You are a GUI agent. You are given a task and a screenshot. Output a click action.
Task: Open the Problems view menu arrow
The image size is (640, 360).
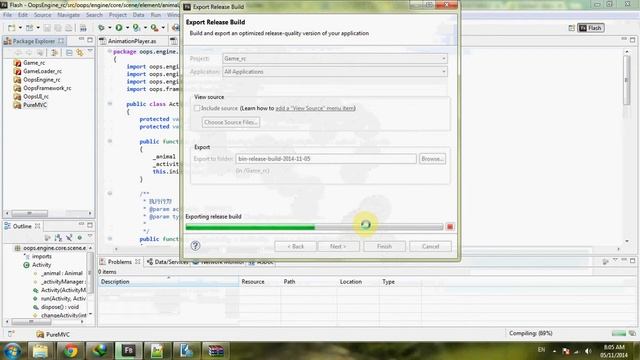tap(615, 260)
